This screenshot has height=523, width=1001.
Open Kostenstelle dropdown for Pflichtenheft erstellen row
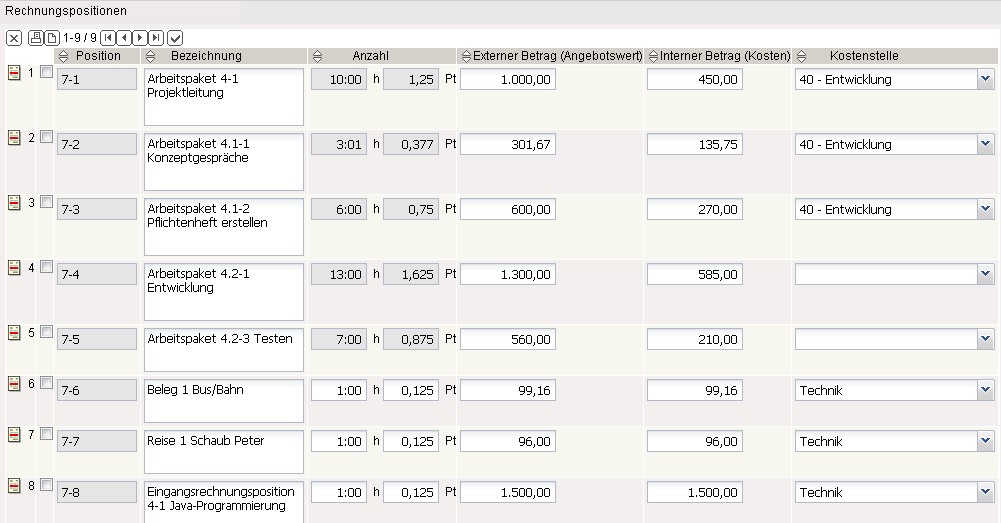click(x=985, y=209)
